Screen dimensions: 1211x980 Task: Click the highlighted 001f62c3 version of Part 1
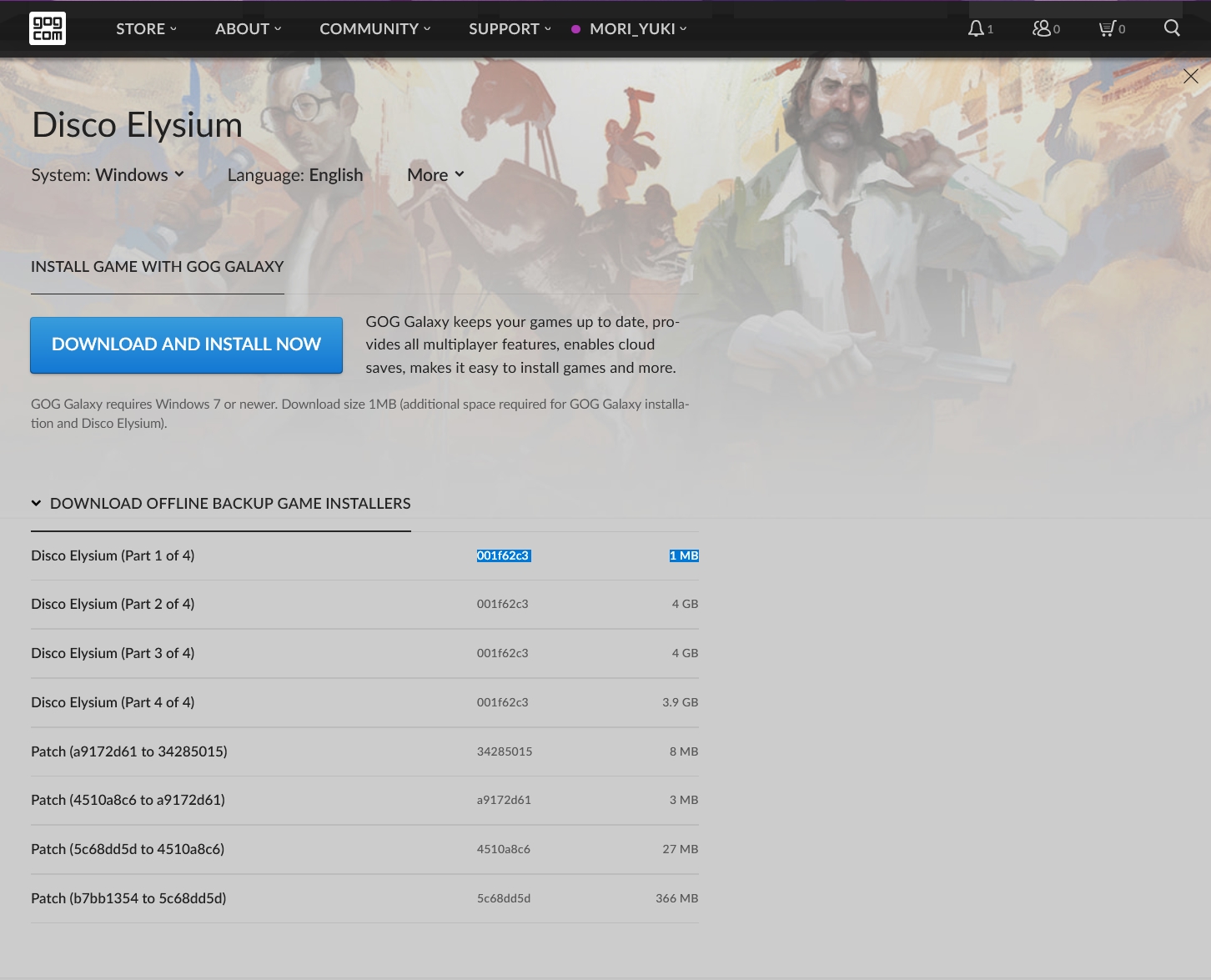coord(504,555)
